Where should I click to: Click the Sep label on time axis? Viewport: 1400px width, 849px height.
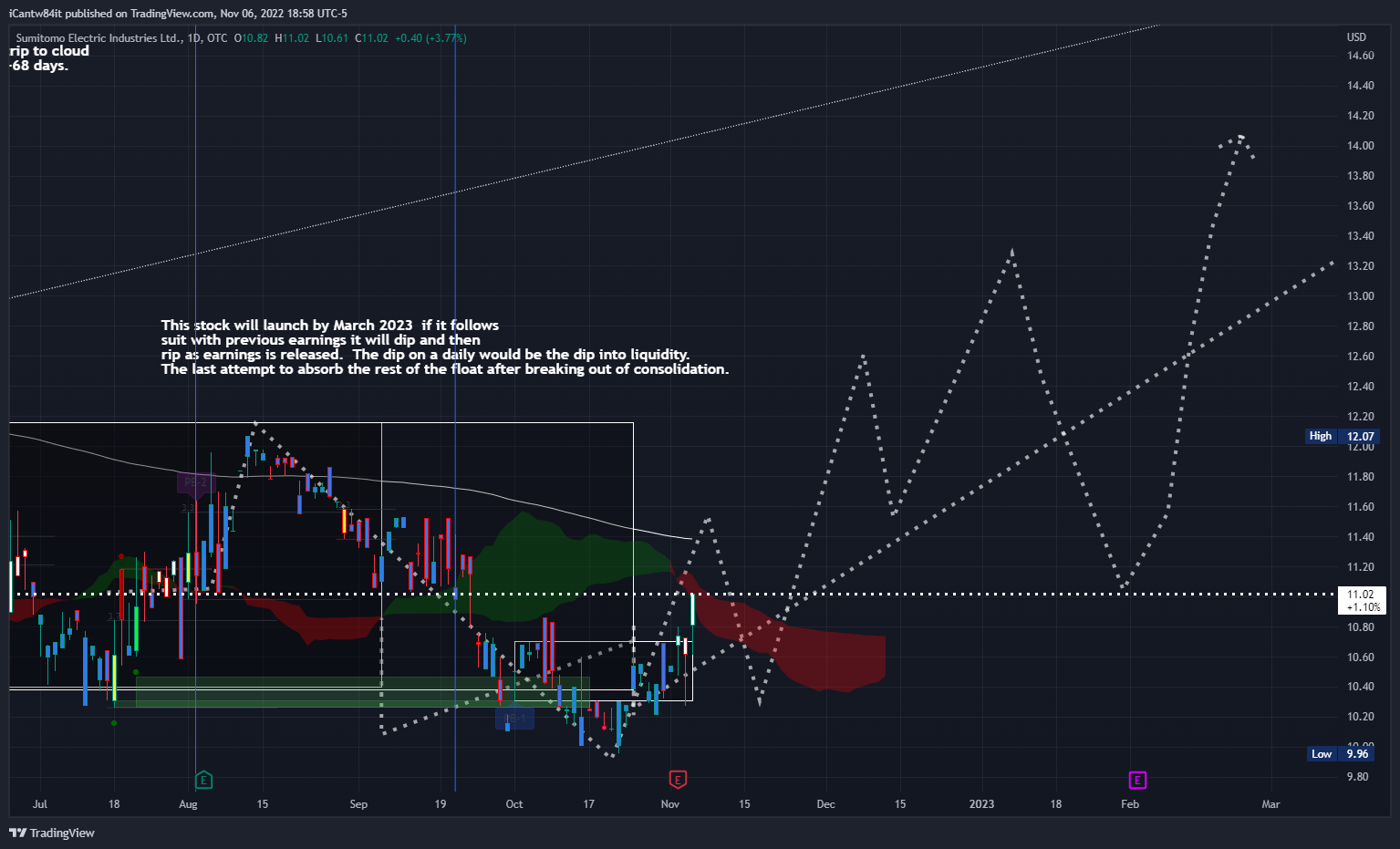coord(358,804)
